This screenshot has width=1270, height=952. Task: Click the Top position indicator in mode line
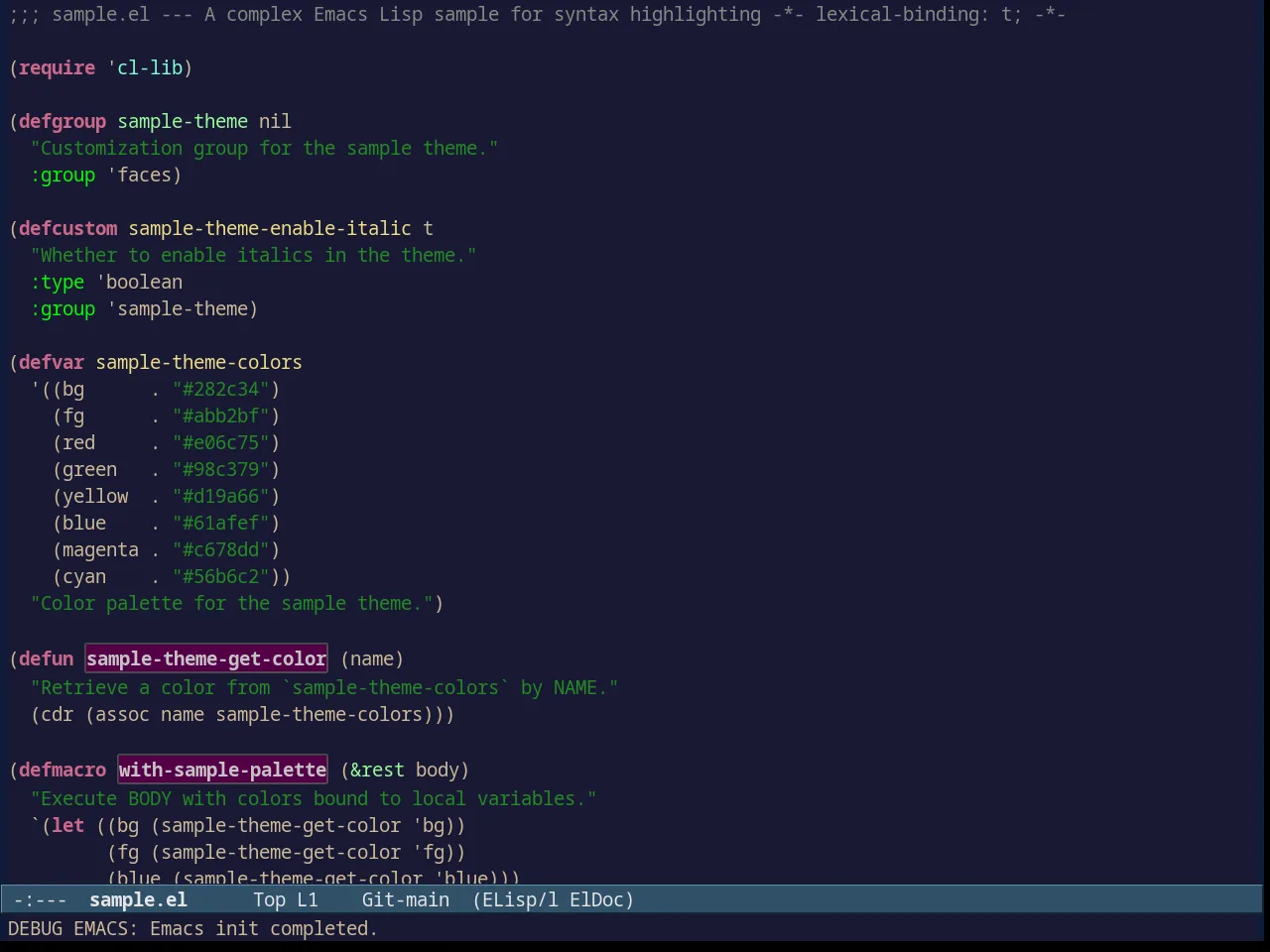[x=269, y=899]
